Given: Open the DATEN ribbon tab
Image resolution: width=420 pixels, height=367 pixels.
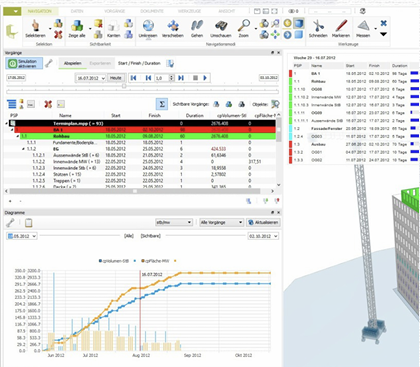Looking at the screenshot, I should click(x=77, y=11).
